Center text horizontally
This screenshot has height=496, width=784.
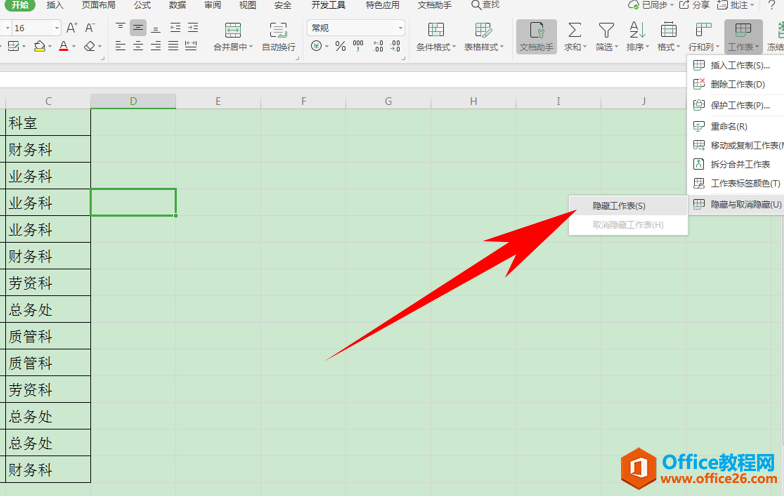[138, 46]
